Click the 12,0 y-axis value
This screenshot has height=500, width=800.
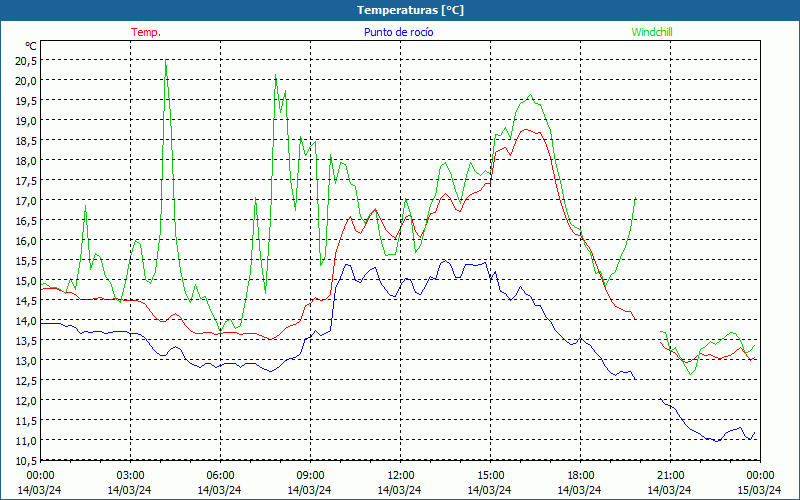27,401
